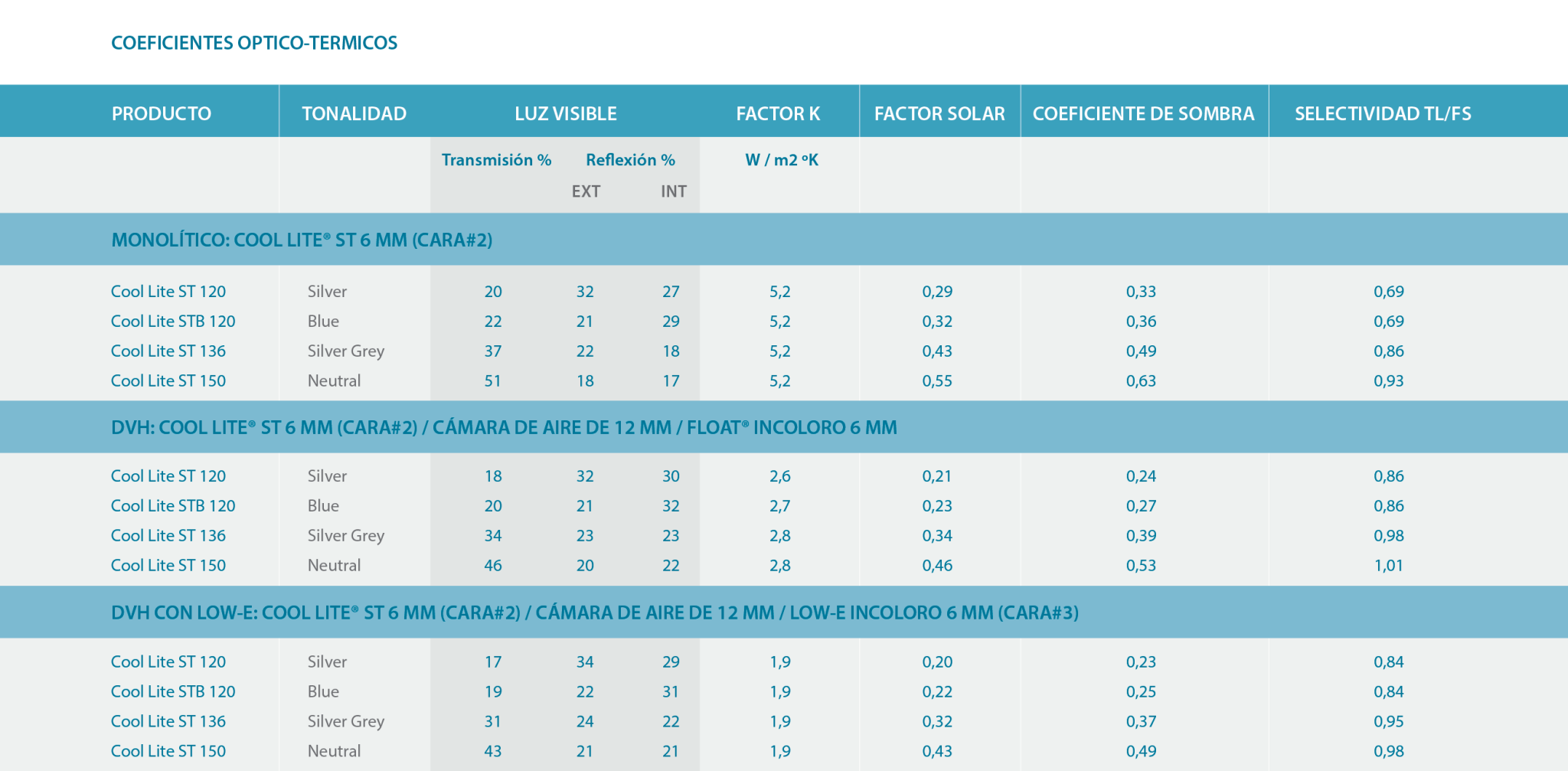Select shadow coefficient 0,25 in Low-E STB 120 row
The width and height of the screenshot is (1568, 771).
[1141, 692]
